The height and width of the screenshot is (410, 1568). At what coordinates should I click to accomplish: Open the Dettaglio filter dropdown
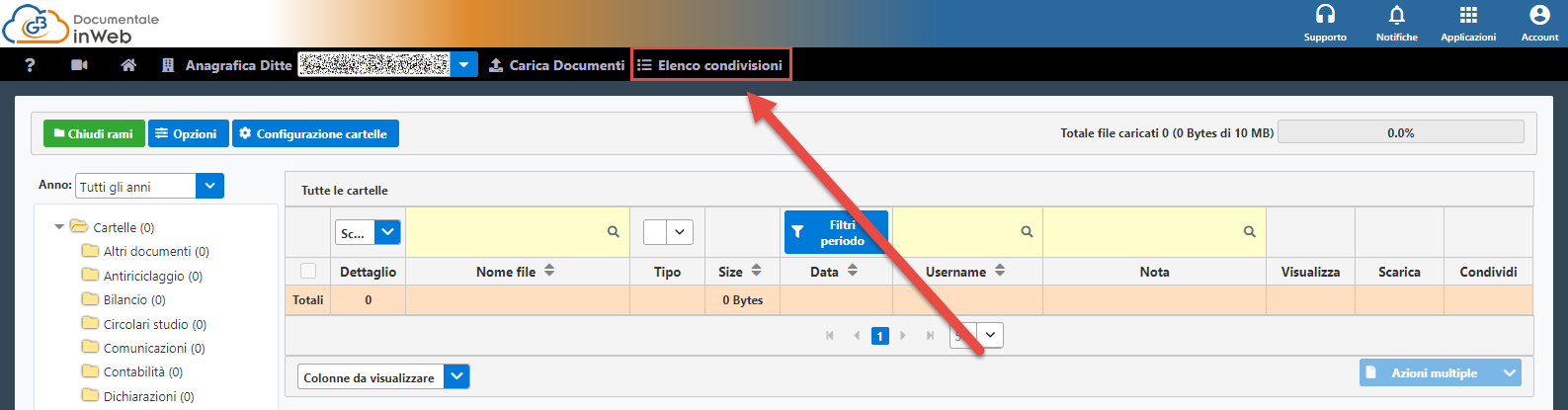368,232
